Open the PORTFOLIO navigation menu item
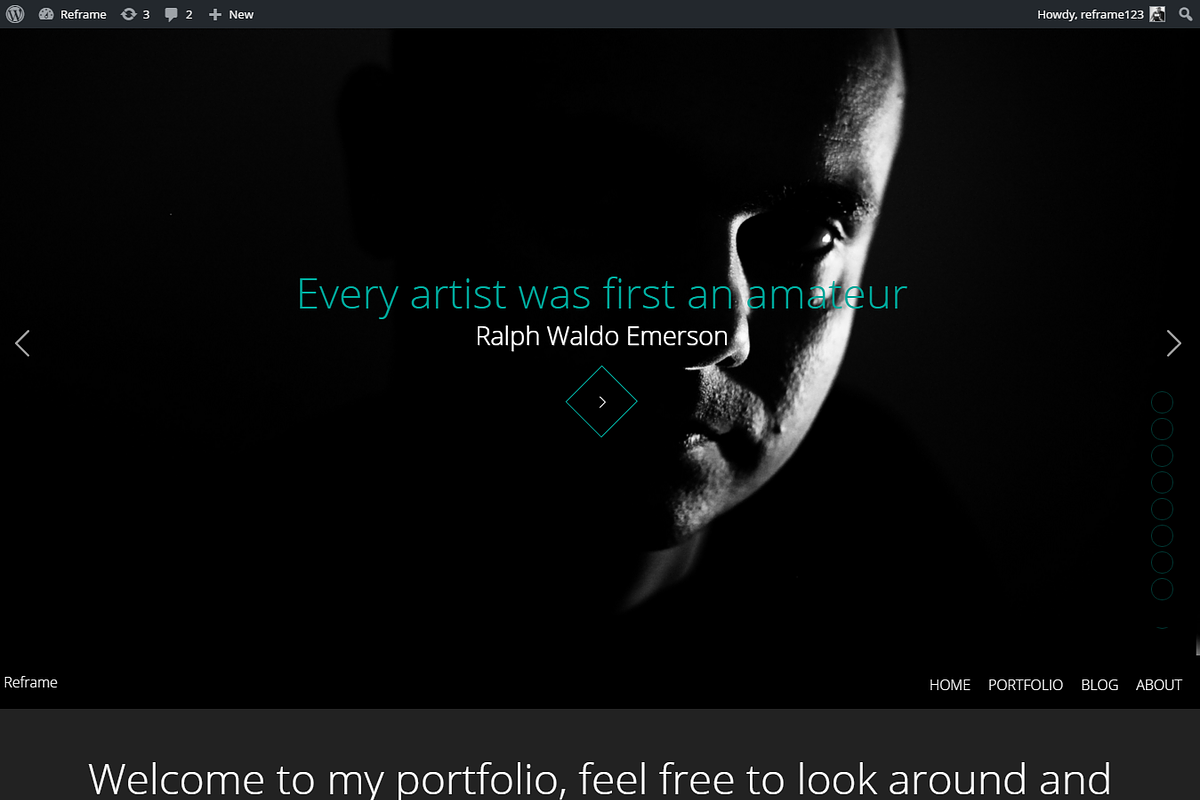This screenshot has width=1200, height=800. coord(1025,685)
